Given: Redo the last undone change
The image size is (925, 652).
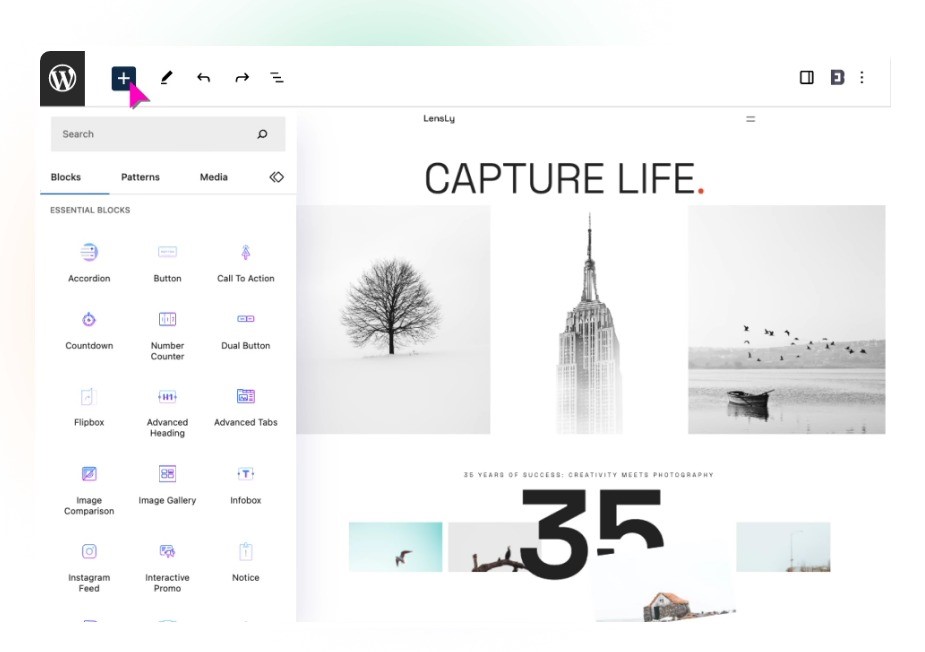Looking at the screenshot, I should pos(242,77).
